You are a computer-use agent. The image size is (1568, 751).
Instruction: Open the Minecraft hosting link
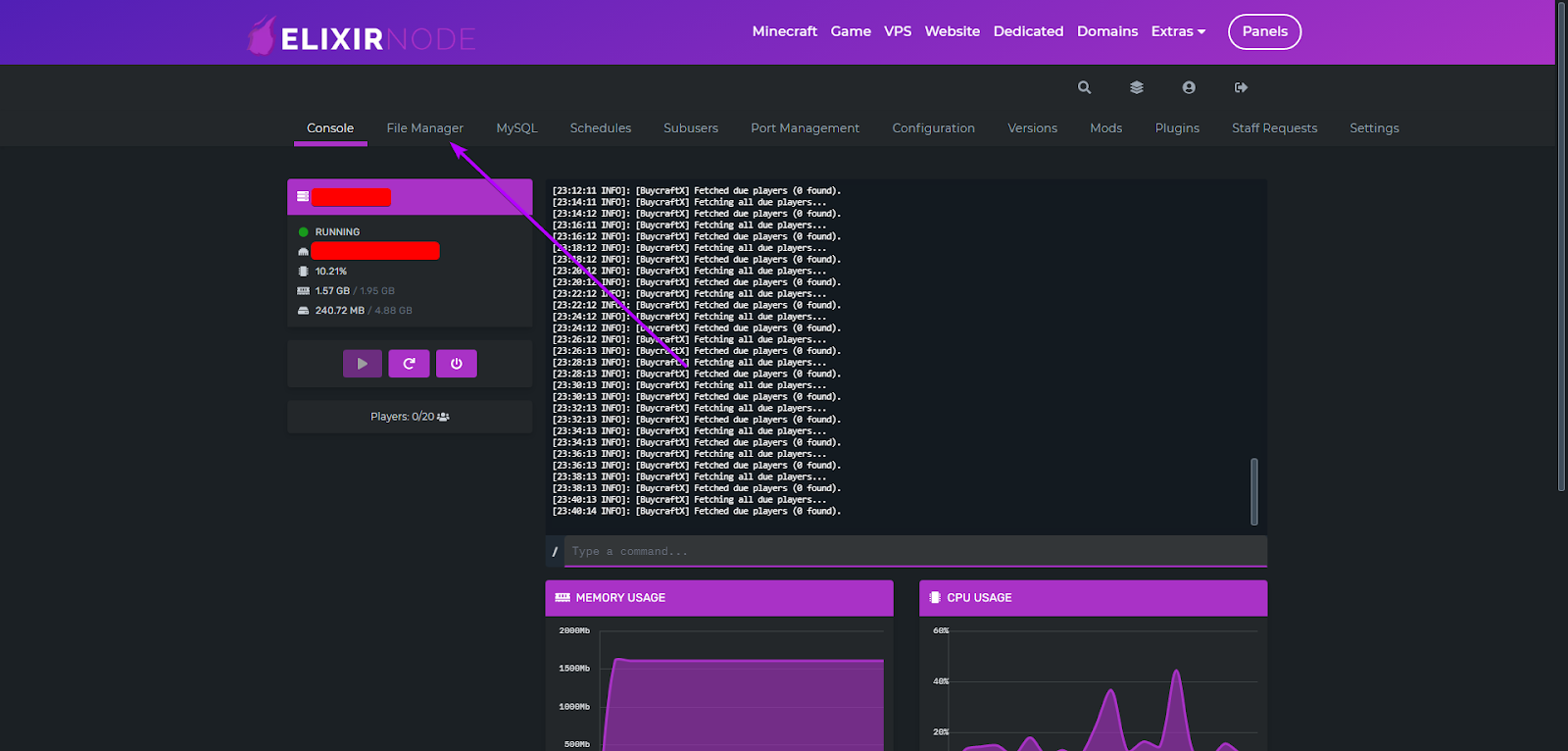[x=785, y=31]
